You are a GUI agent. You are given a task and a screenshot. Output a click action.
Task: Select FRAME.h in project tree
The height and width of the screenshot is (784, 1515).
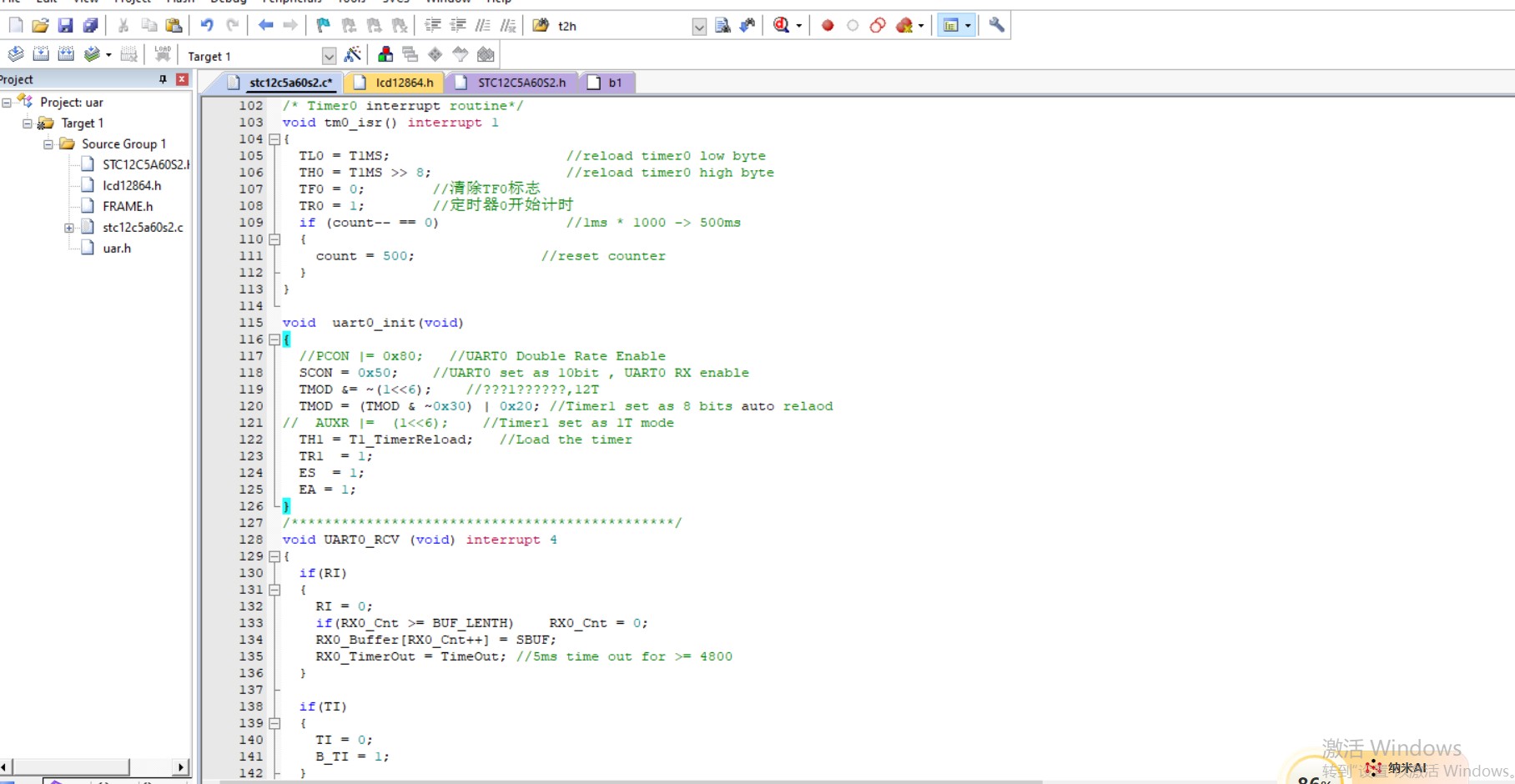pyautogui.click(x=128, y=206)
